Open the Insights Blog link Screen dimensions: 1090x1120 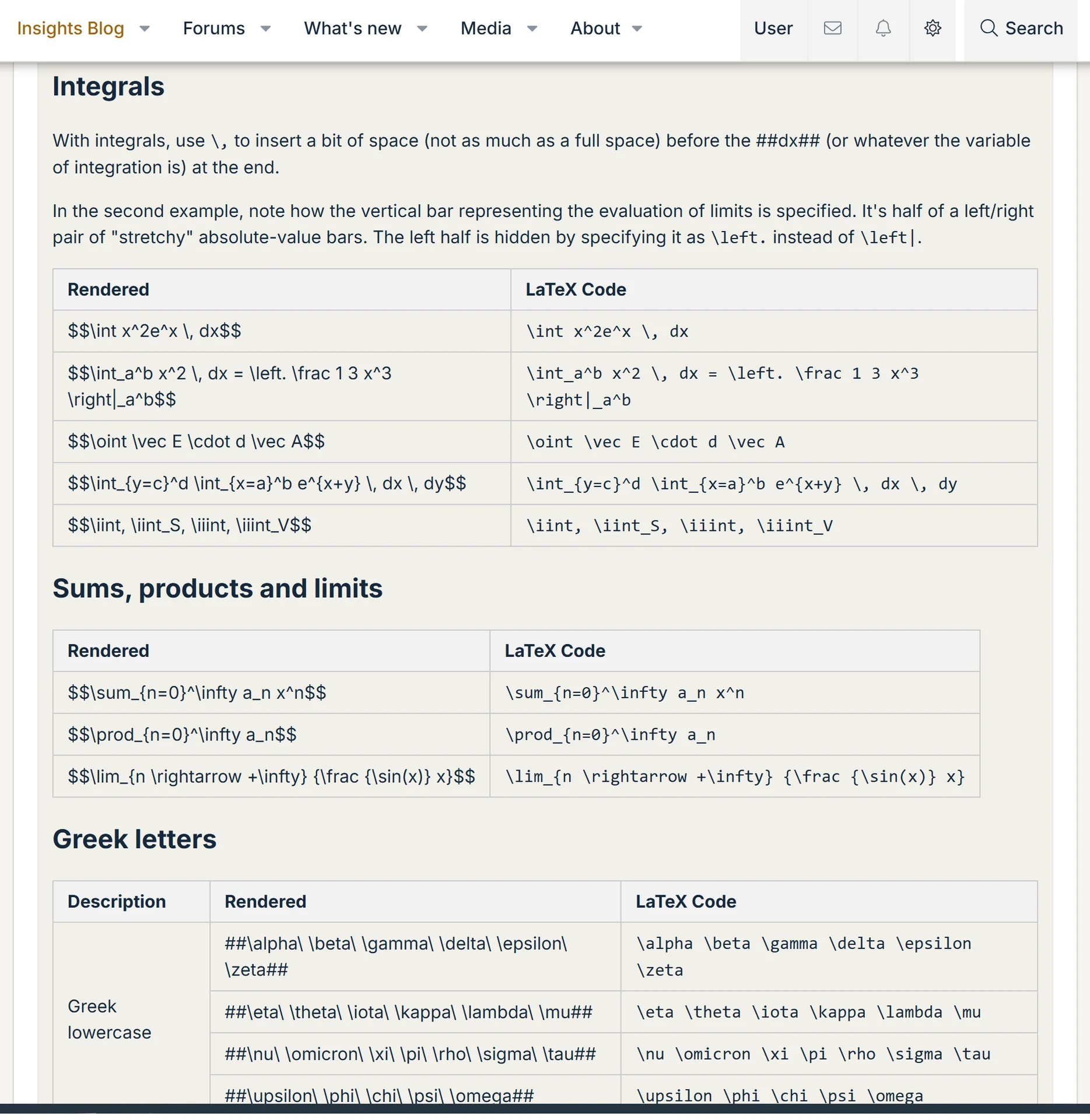(x=71, y=28)
